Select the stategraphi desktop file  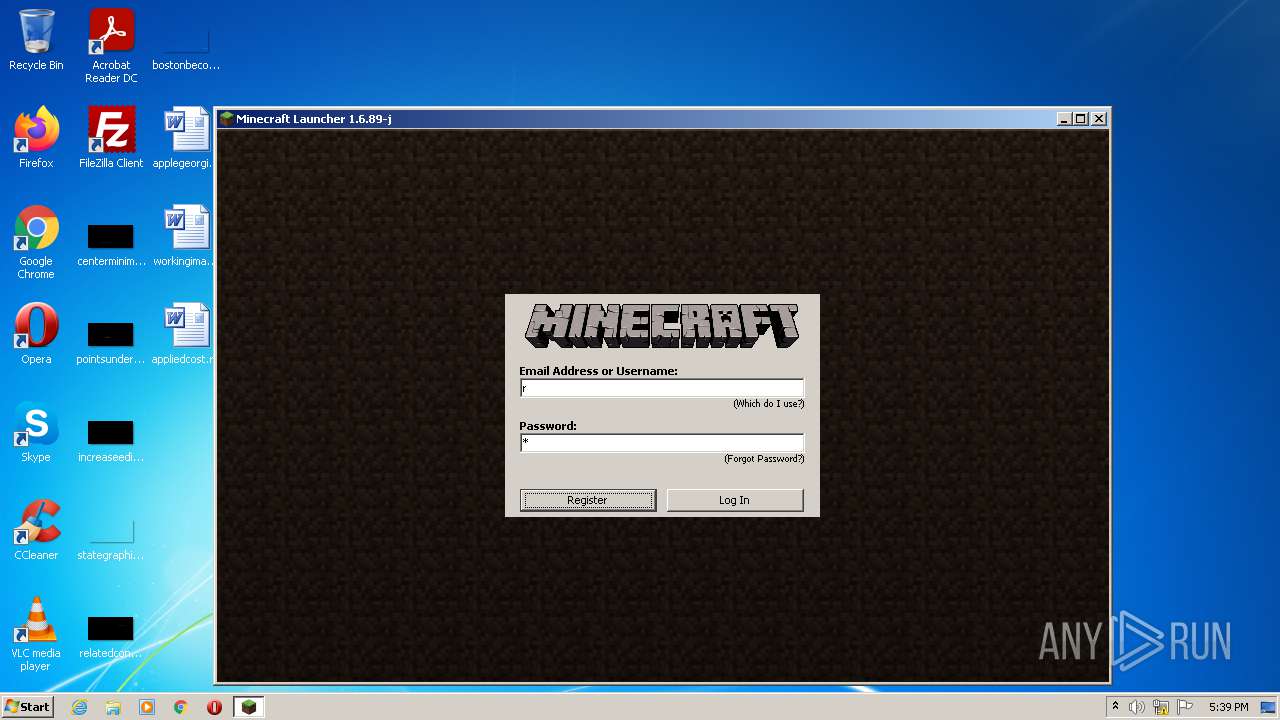point(111,539)
